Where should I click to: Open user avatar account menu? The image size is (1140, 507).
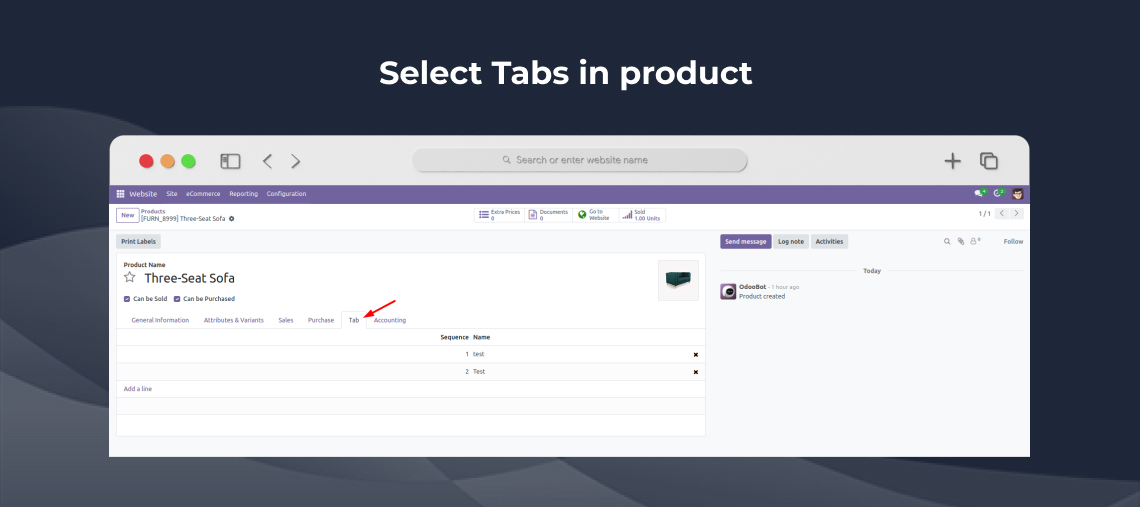click(x=1017, y=194)
